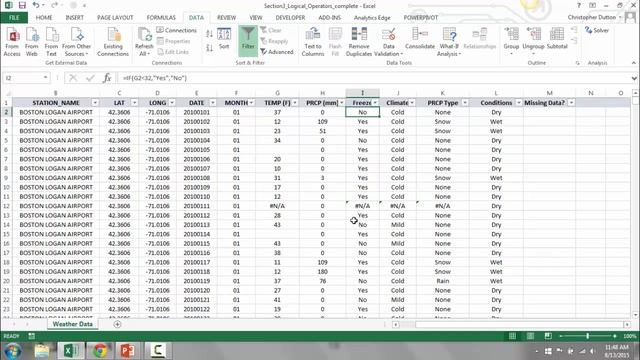Screen dimensions: 640x360
Task: Import data From Text
Action: point(51,42)
